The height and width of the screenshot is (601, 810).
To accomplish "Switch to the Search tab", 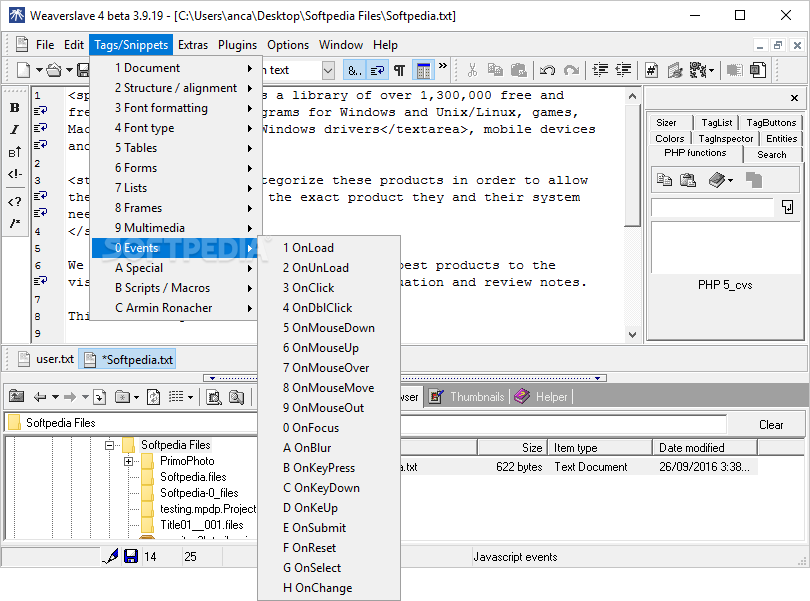I will pyautogui.click(x=771, y=155).
